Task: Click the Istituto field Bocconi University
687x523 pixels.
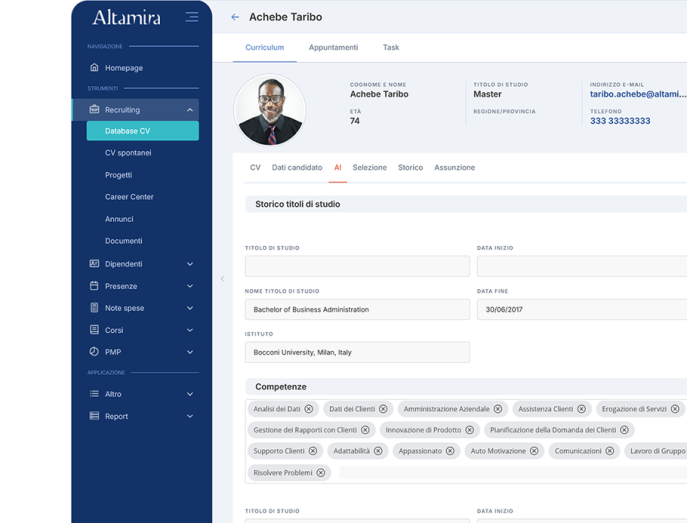Action: [358, 352]
